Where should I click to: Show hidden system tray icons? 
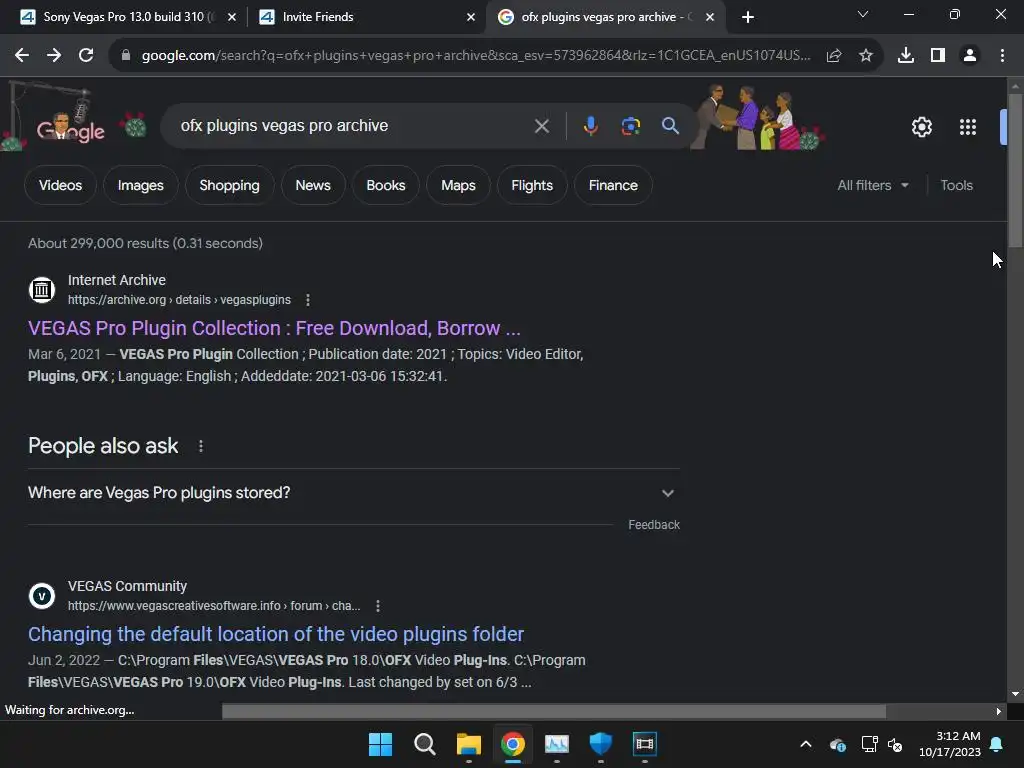click(806, 744)
